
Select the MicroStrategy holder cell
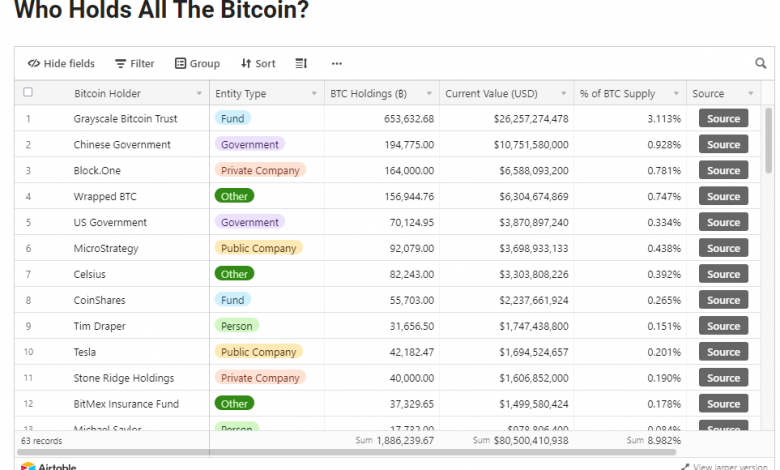(x=106, y=248)
